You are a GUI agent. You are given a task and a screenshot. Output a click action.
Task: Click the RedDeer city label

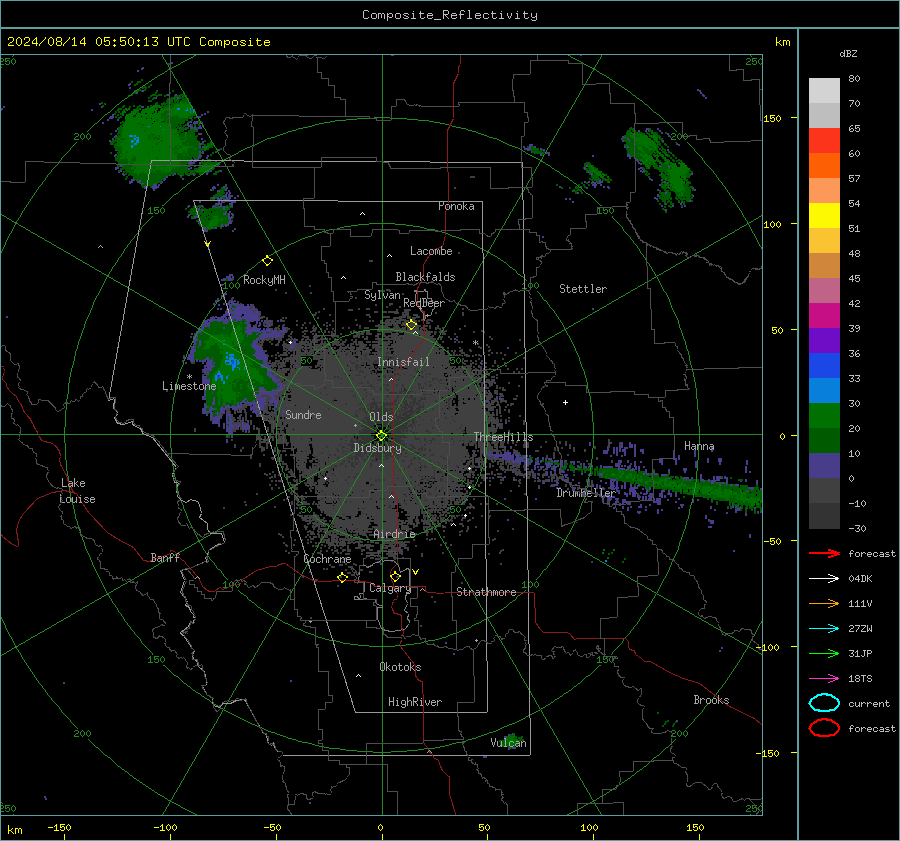pyautogui.click(x=424, y=303)
